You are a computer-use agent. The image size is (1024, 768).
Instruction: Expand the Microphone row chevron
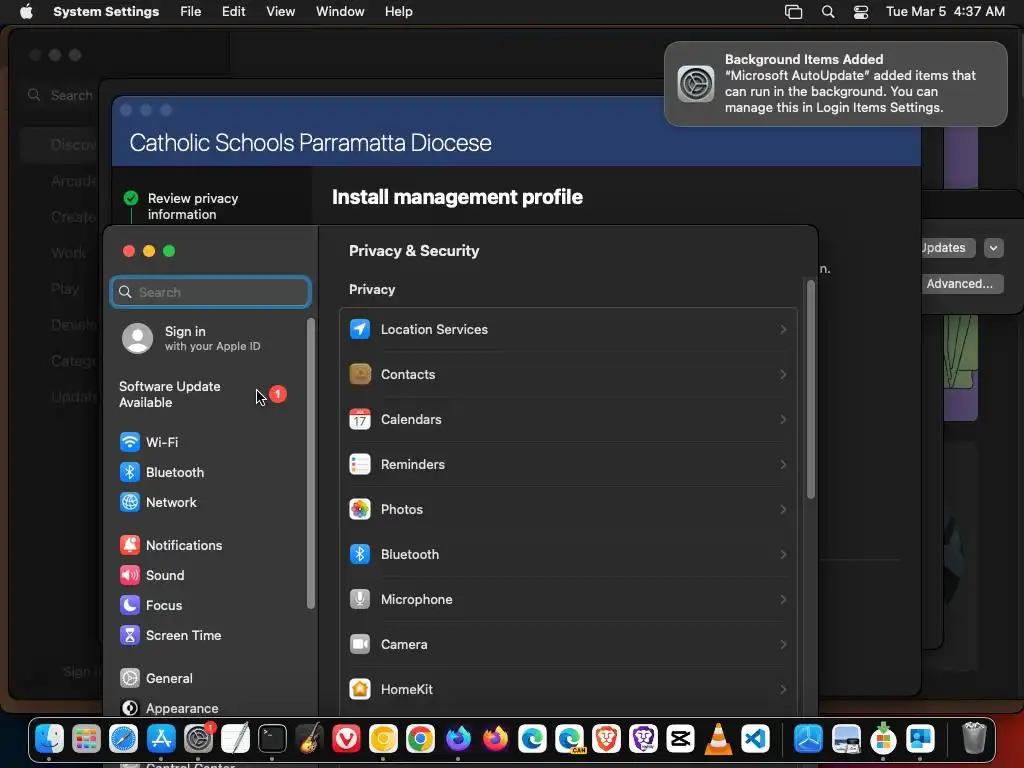click(x=782, y=600)
